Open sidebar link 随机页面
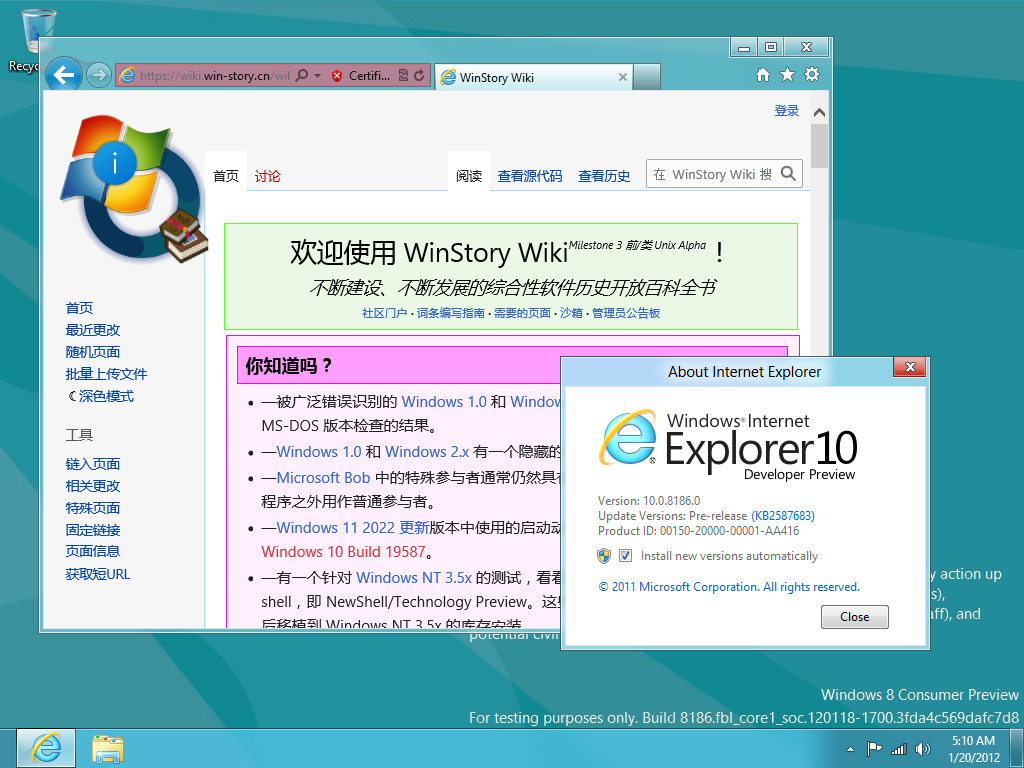The image size is (1024, 768). click(93, 352)
